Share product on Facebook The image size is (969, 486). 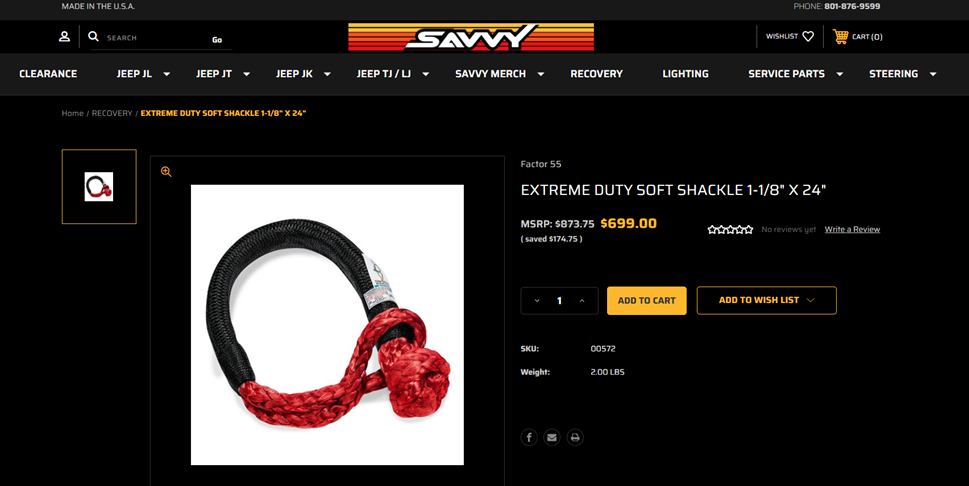click(x=529, y=437)
